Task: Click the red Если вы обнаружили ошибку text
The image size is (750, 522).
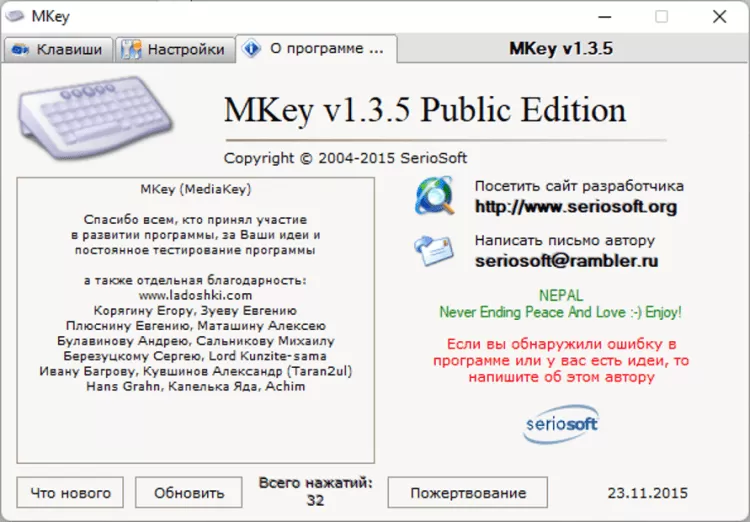Action: pyautogui.click(x=561, y=360)
